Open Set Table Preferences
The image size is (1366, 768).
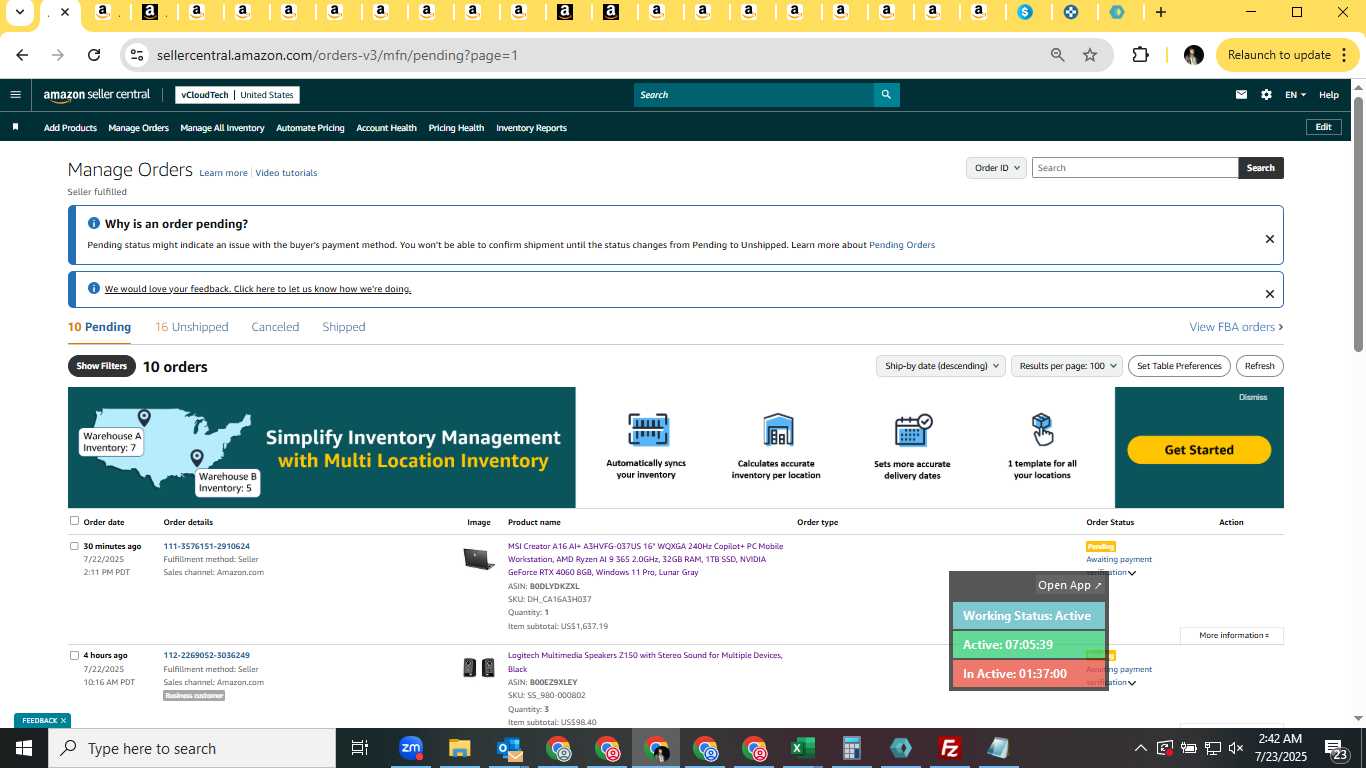(1179, 366)
